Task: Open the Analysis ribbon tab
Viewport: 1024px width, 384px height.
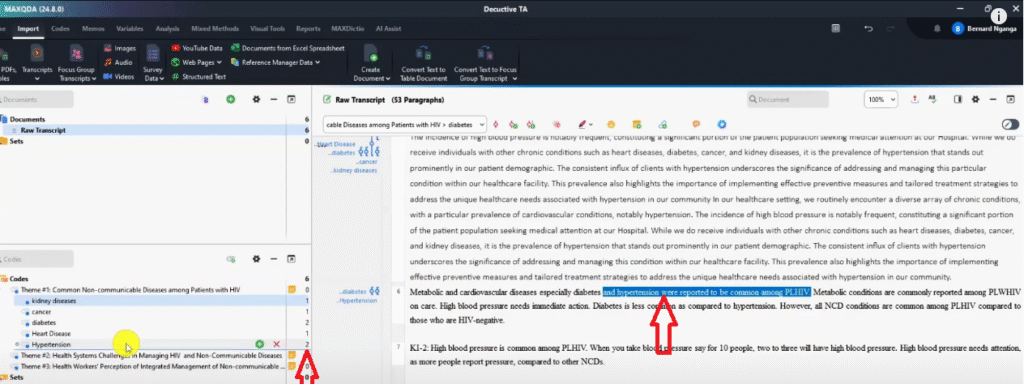Action: click(168, 29)
